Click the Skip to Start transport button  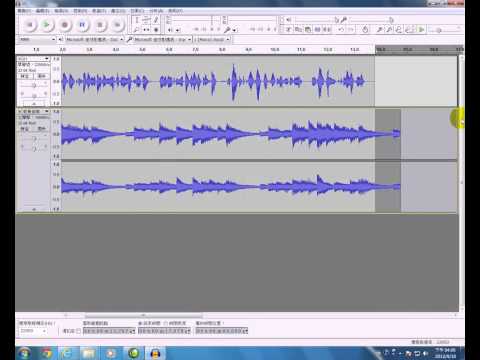point(29,25)
